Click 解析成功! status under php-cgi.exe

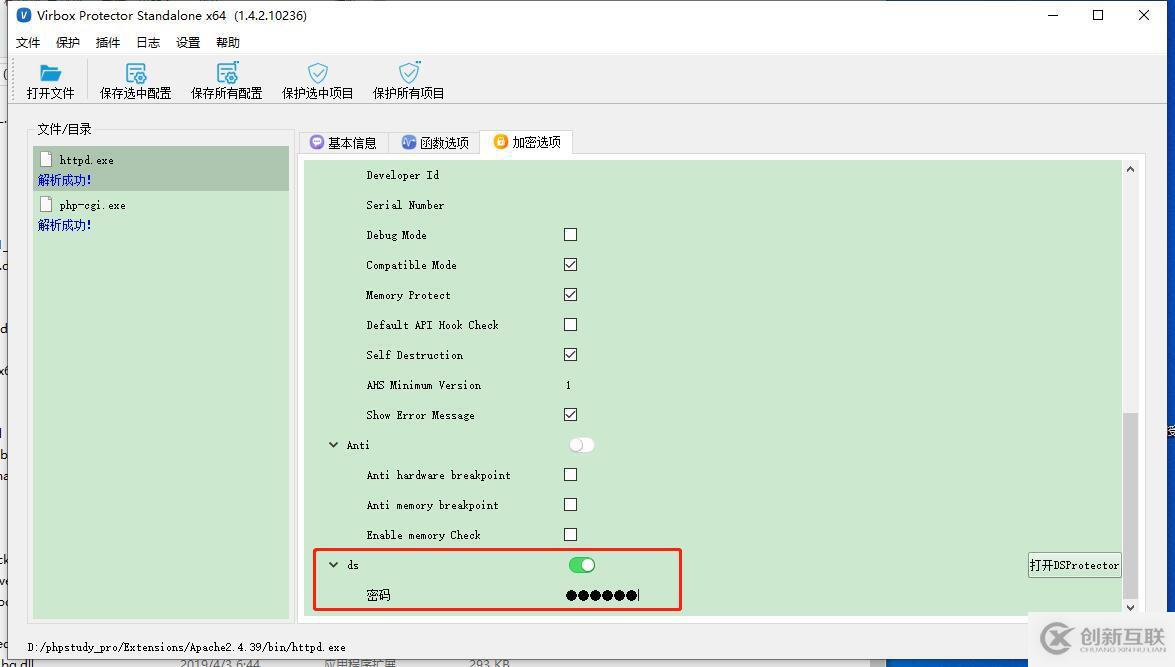(x=64, y=225)
